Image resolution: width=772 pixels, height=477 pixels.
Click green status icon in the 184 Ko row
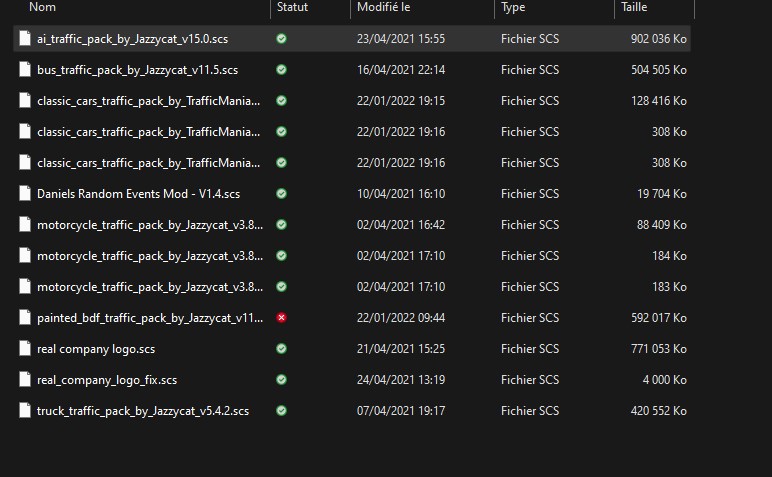click(x=281, y=255)
